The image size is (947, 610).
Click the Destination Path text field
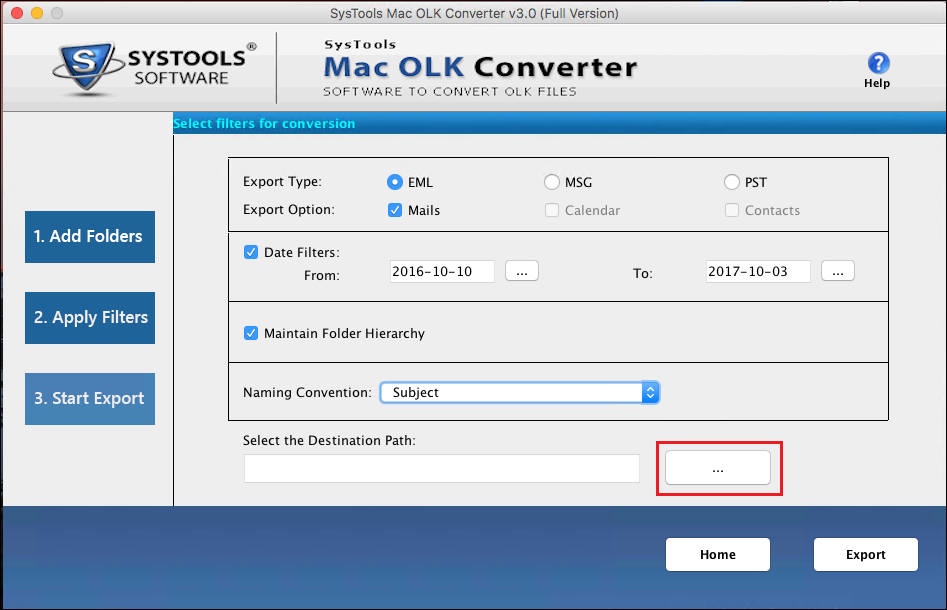pyautogui.click(x=441, y=469)
